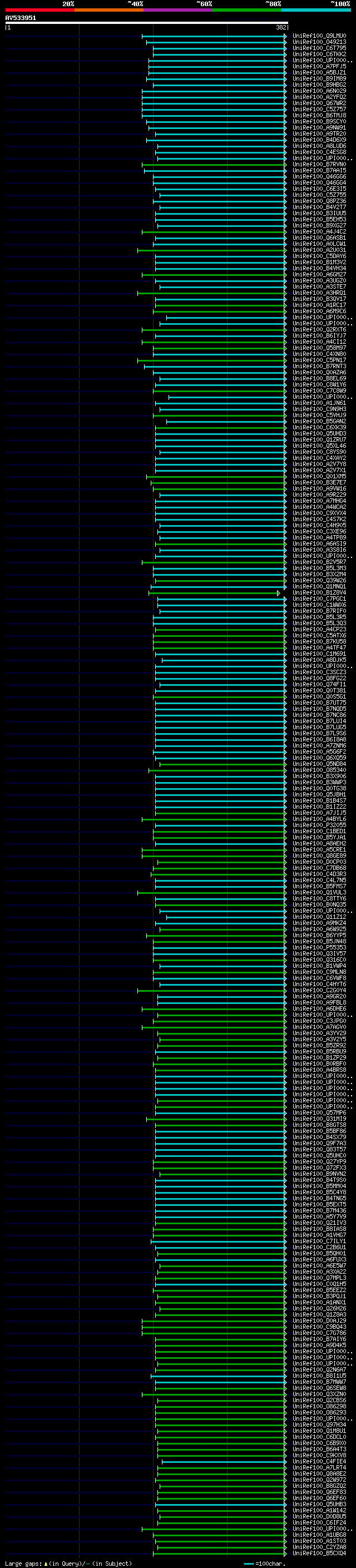
Task: Select hit label UniRef100_Q74FI1
Action: [319, 684]
